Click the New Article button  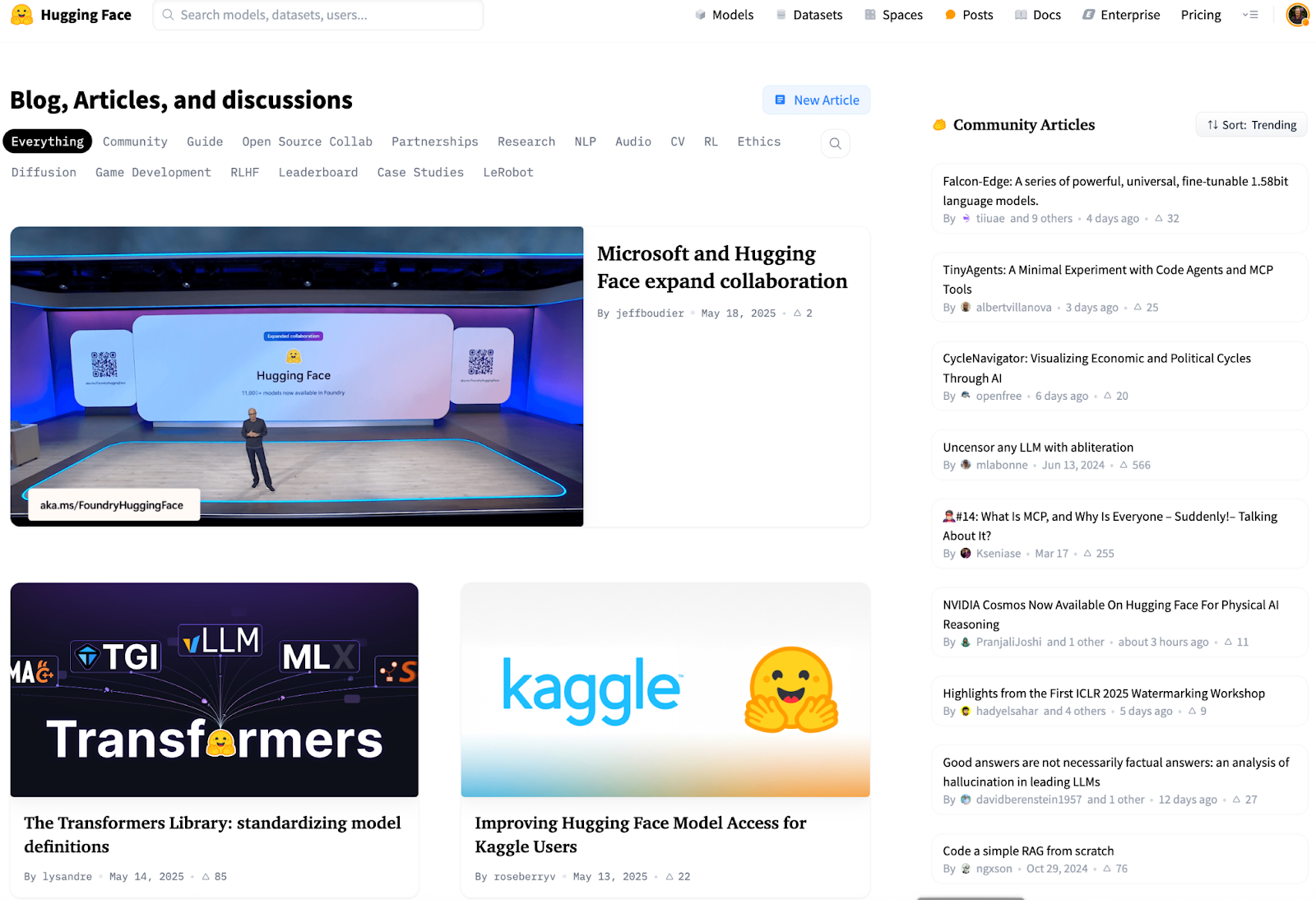(816, 100)
